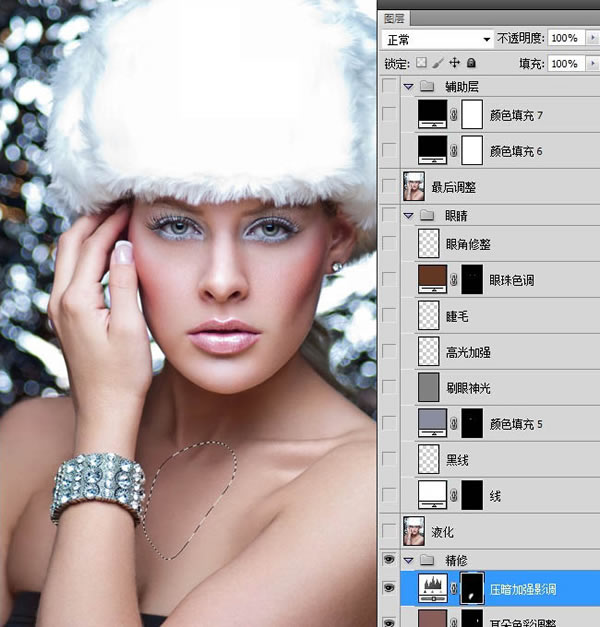Toggle mask link on 线 layer
This screenshot has height=627, width=600.
[454, 495]
